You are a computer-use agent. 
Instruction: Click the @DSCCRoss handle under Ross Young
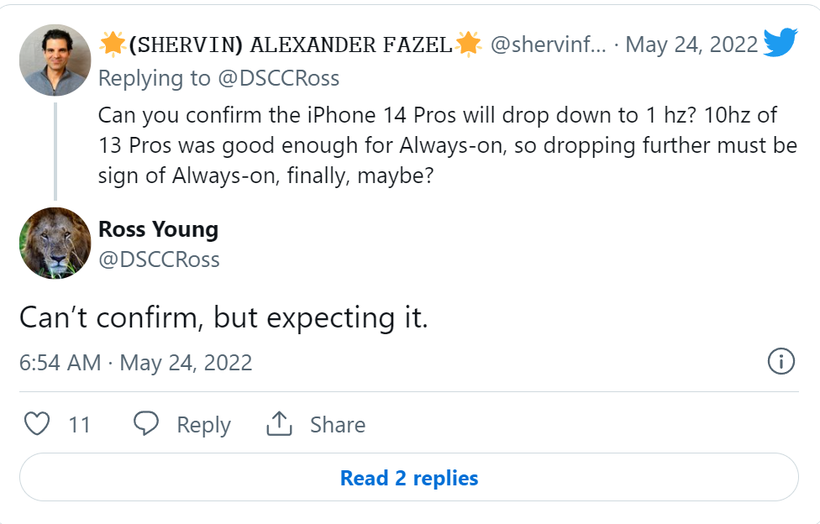point(159,259)
